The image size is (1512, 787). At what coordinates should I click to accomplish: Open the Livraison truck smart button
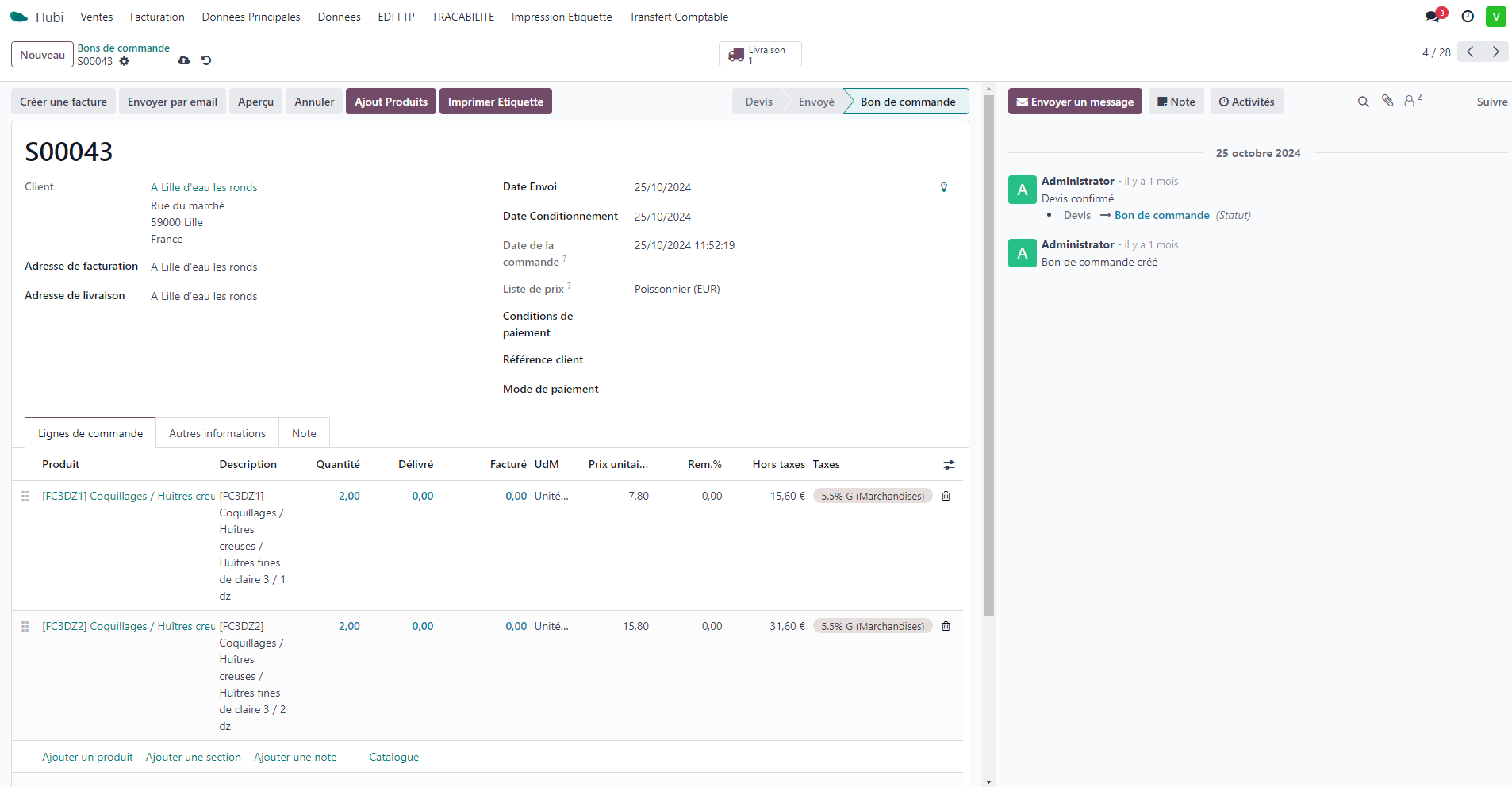pos(759,55)
